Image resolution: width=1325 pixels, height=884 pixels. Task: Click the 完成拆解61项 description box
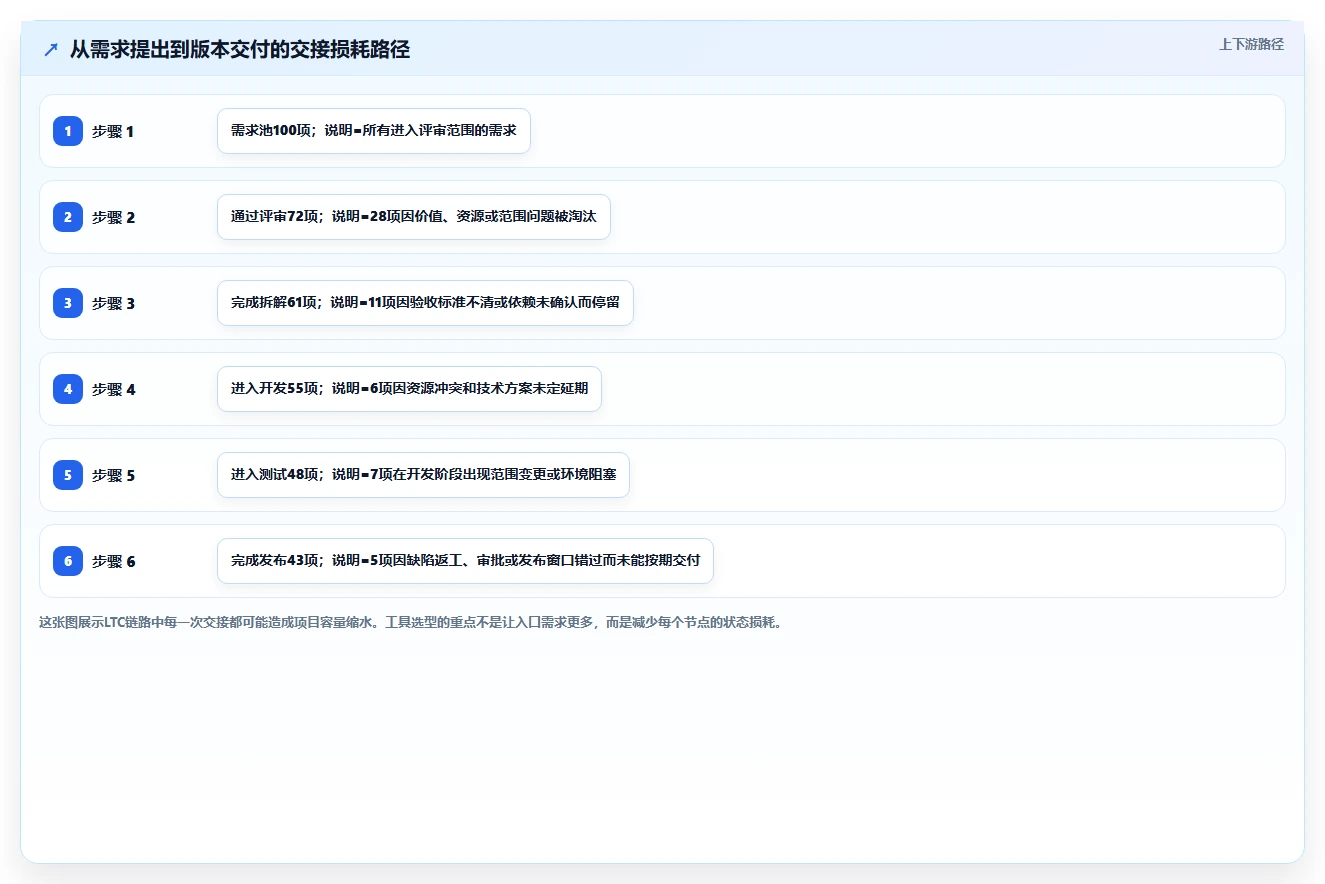tap(425, 303)
